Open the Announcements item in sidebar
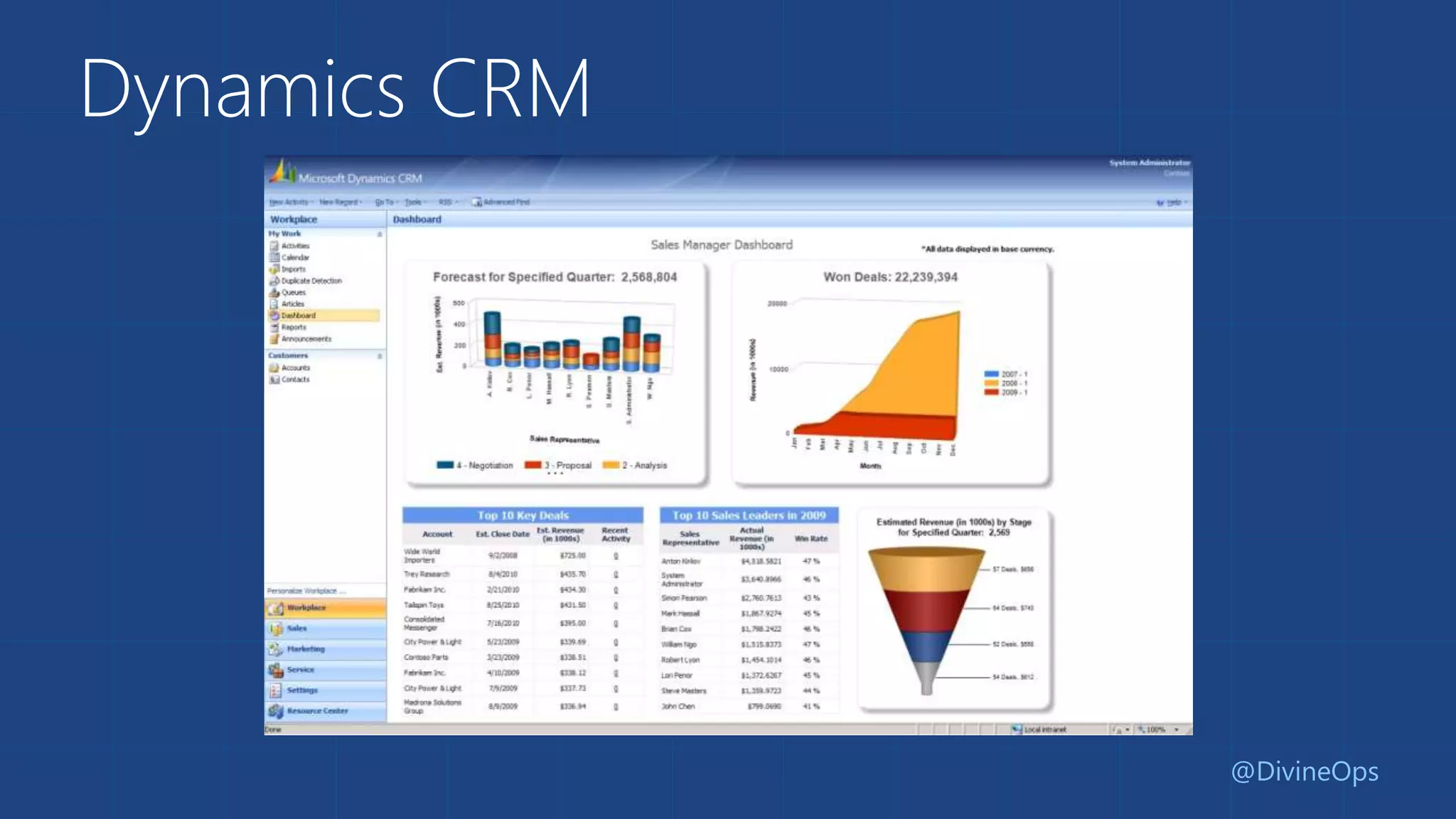The height and width of the screenshot is (819, 1456). click(306, 339)
